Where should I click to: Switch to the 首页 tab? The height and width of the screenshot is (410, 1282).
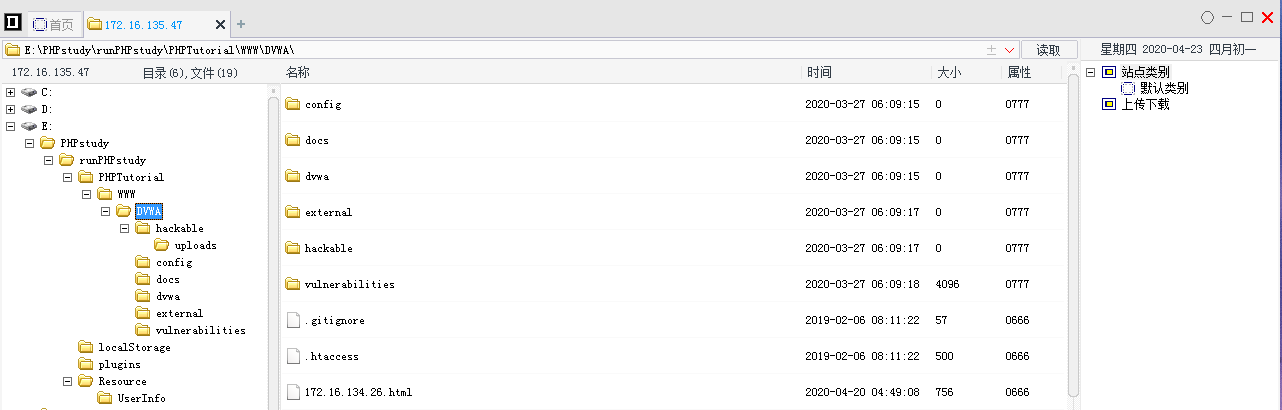[54, 24]
